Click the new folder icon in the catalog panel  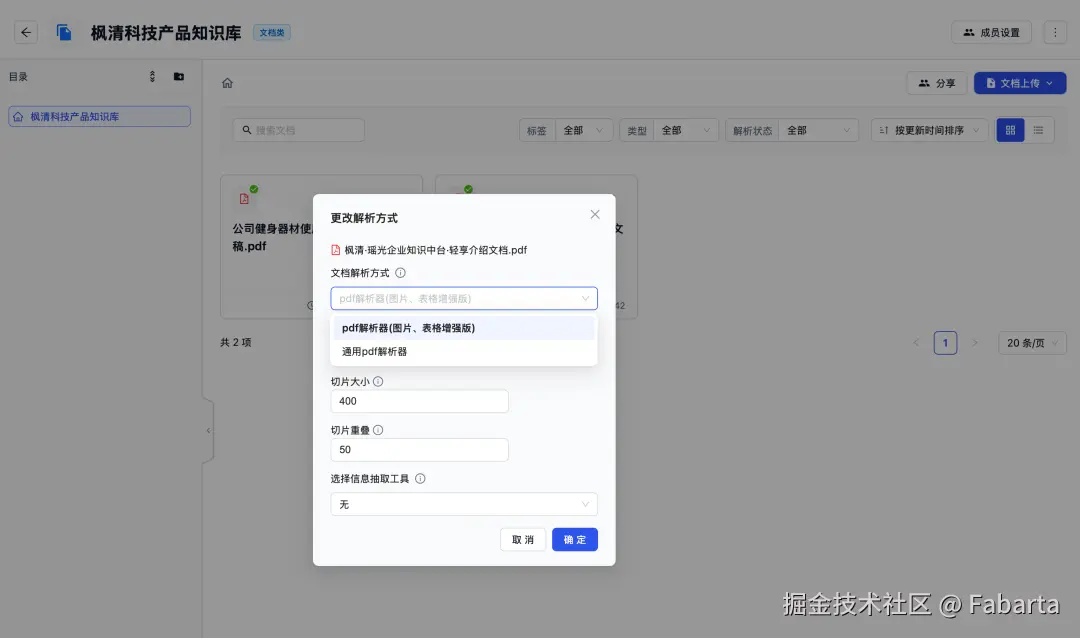(179, 76)
